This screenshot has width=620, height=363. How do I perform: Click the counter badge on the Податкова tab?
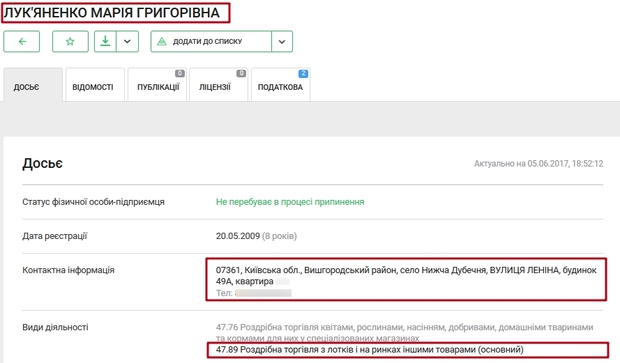pos(303,73)
